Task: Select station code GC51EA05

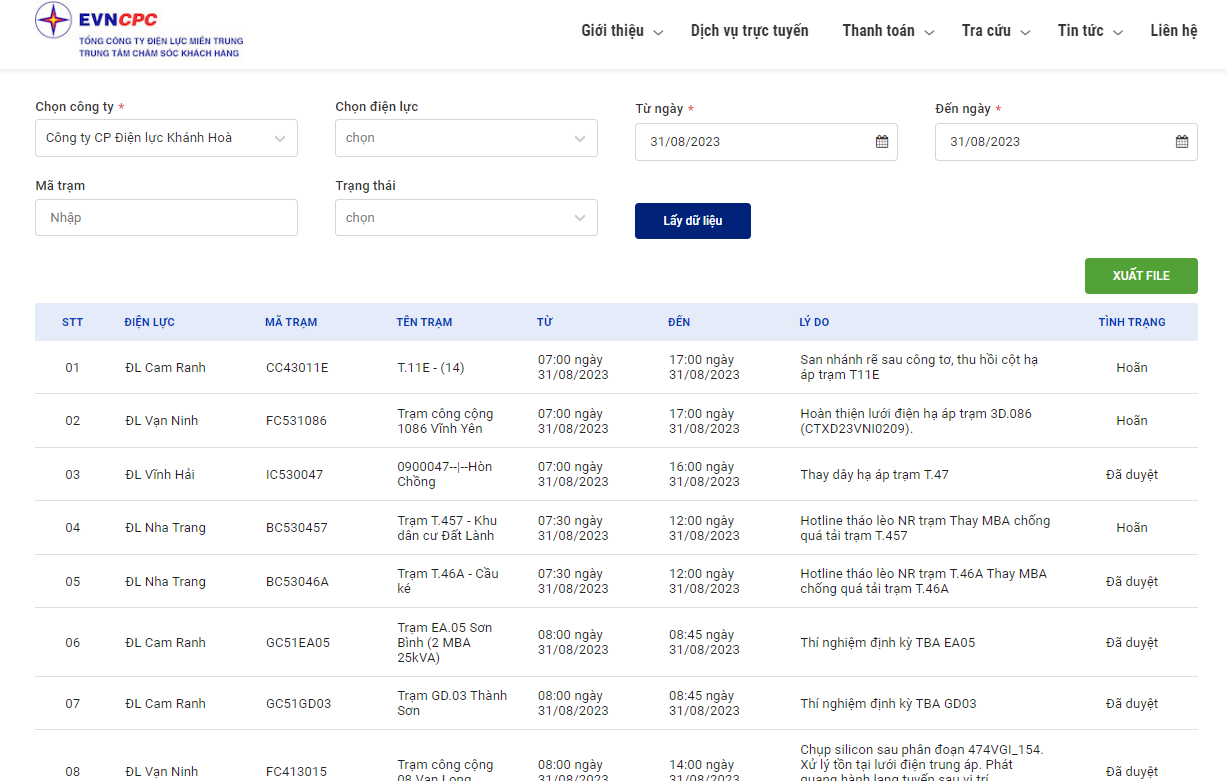Action: tap(298, 643)
